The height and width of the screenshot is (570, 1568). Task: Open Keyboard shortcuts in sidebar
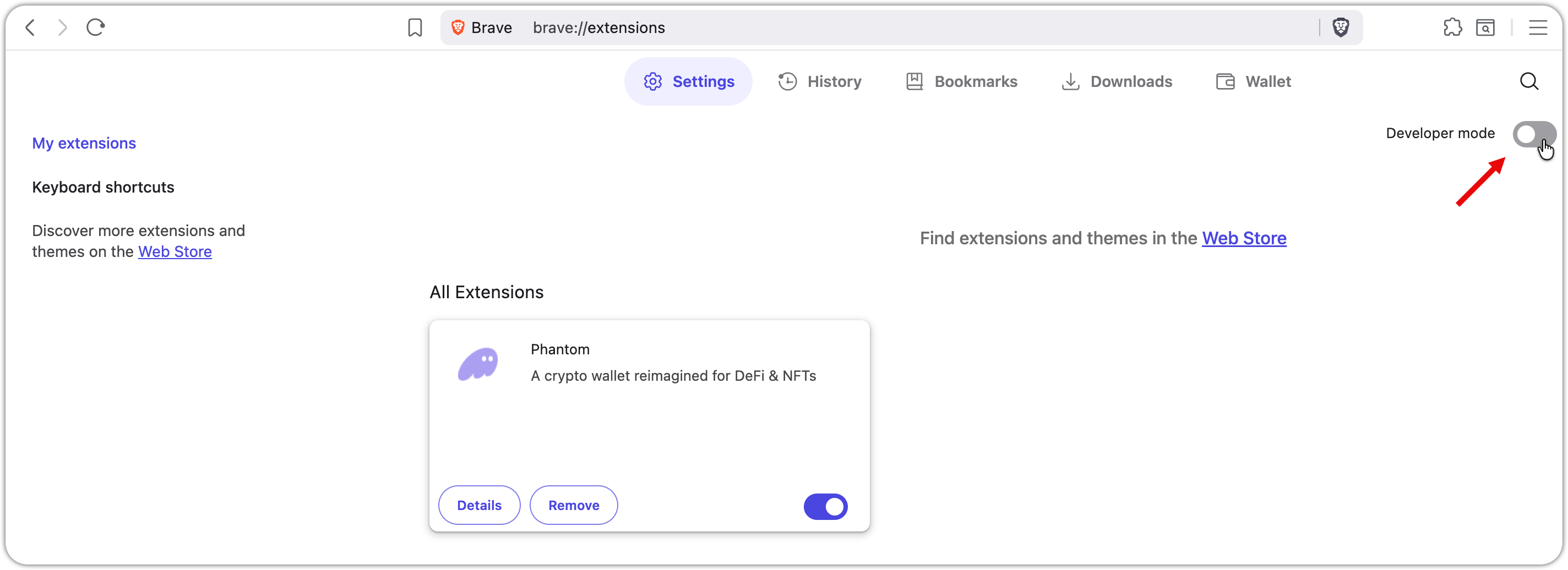(x=103, y=188)
